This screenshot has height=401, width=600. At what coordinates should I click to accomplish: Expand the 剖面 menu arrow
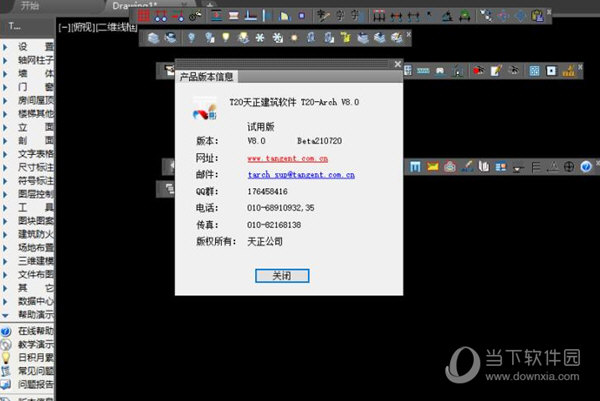(5, 141)
